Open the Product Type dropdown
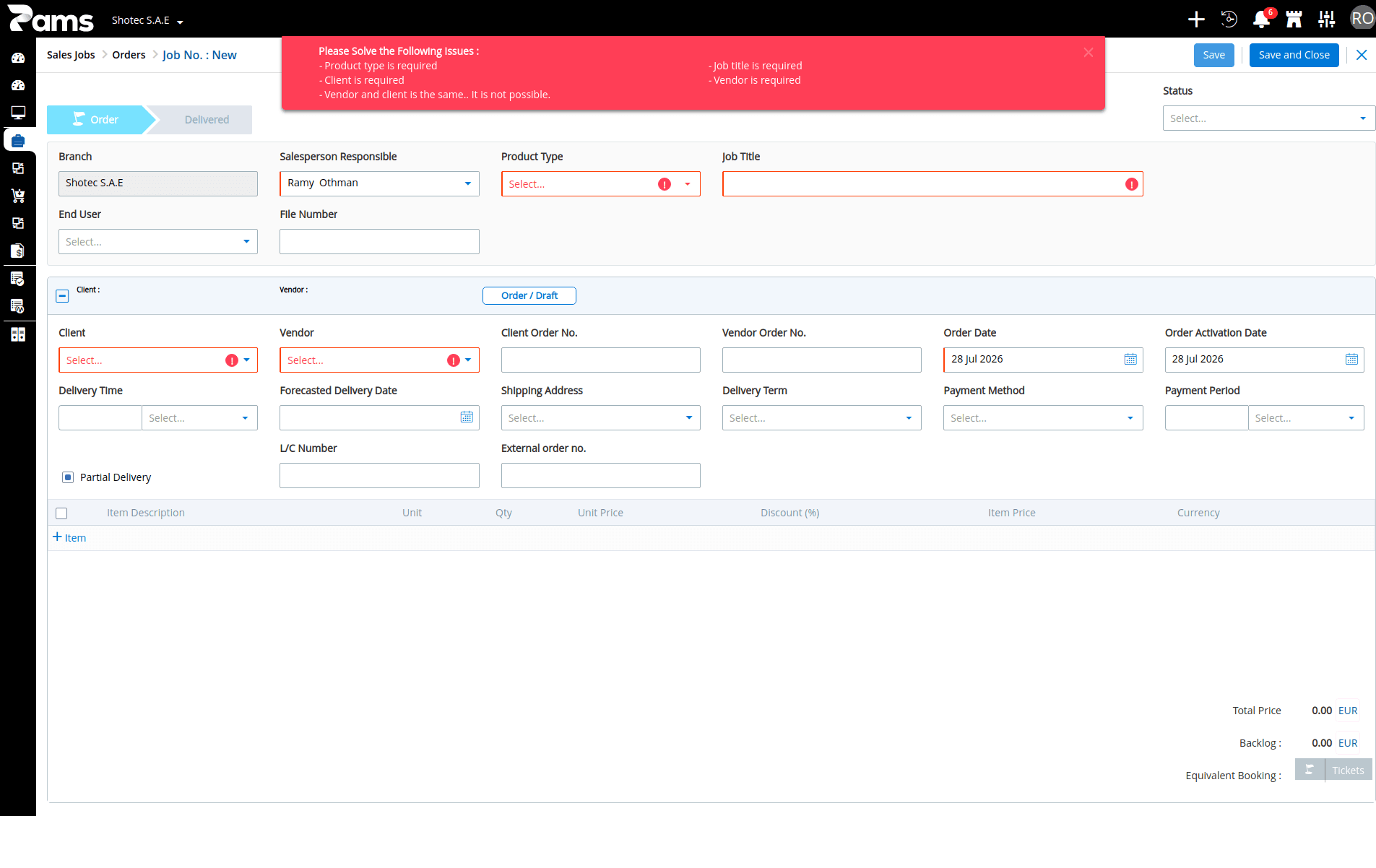Screen dimensions: 1376x868 pyautogui.click(x=601, y=184)
